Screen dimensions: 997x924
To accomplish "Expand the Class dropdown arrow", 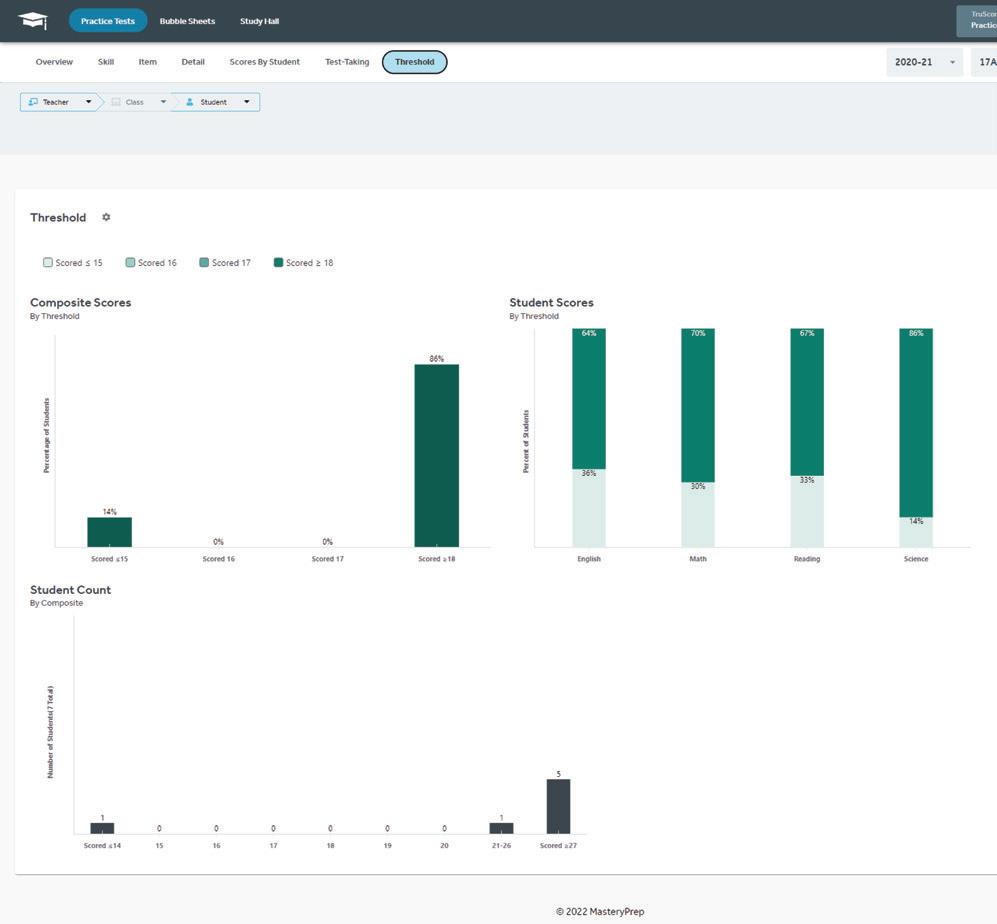I will 163,102.
